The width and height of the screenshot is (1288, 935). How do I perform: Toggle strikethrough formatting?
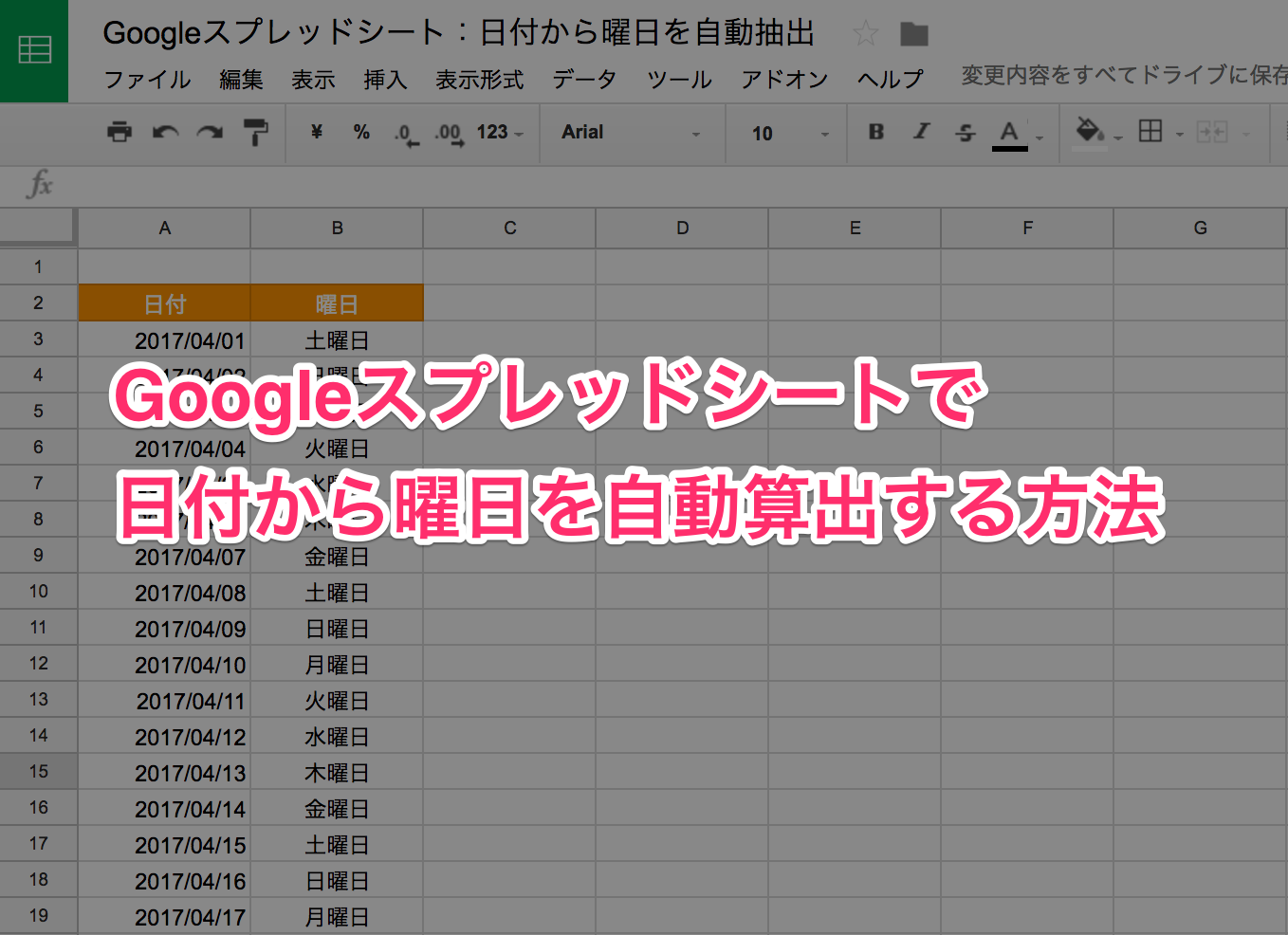coord(966,133)
